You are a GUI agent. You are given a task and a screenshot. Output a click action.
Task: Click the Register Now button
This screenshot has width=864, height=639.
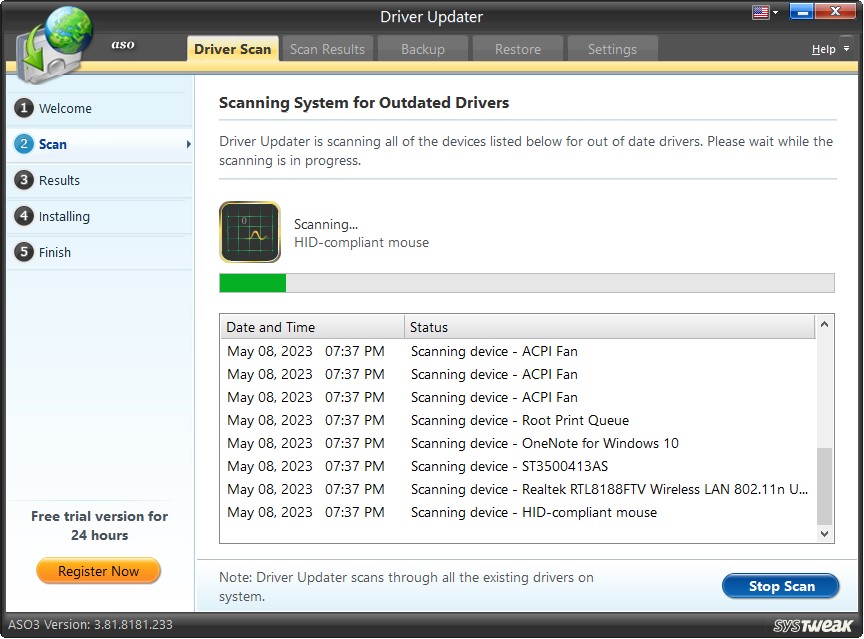pyautogui.click(x=98, y=571)
